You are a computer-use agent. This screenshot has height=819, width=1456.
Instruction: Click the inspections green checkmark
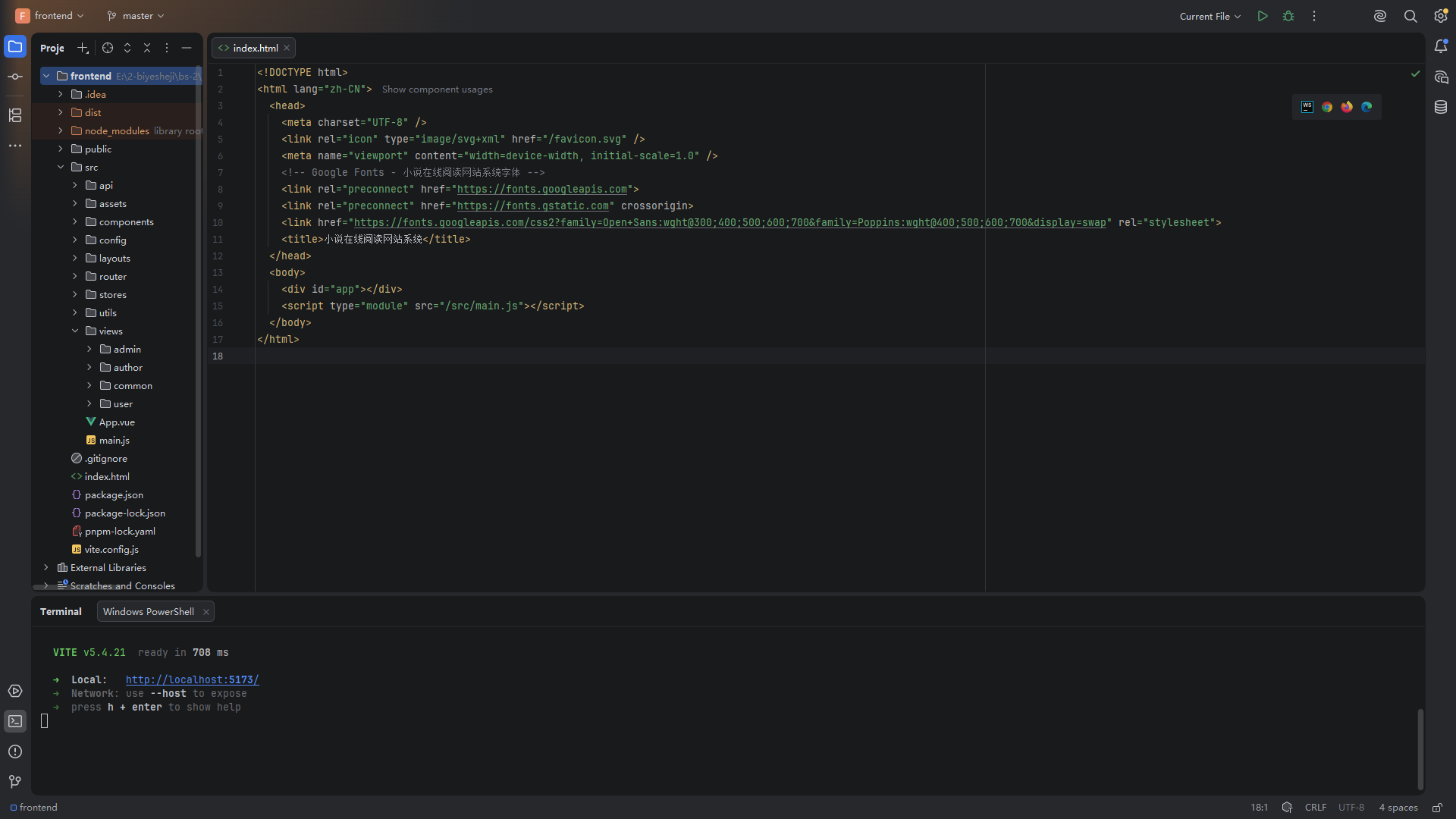(1415, 74)
